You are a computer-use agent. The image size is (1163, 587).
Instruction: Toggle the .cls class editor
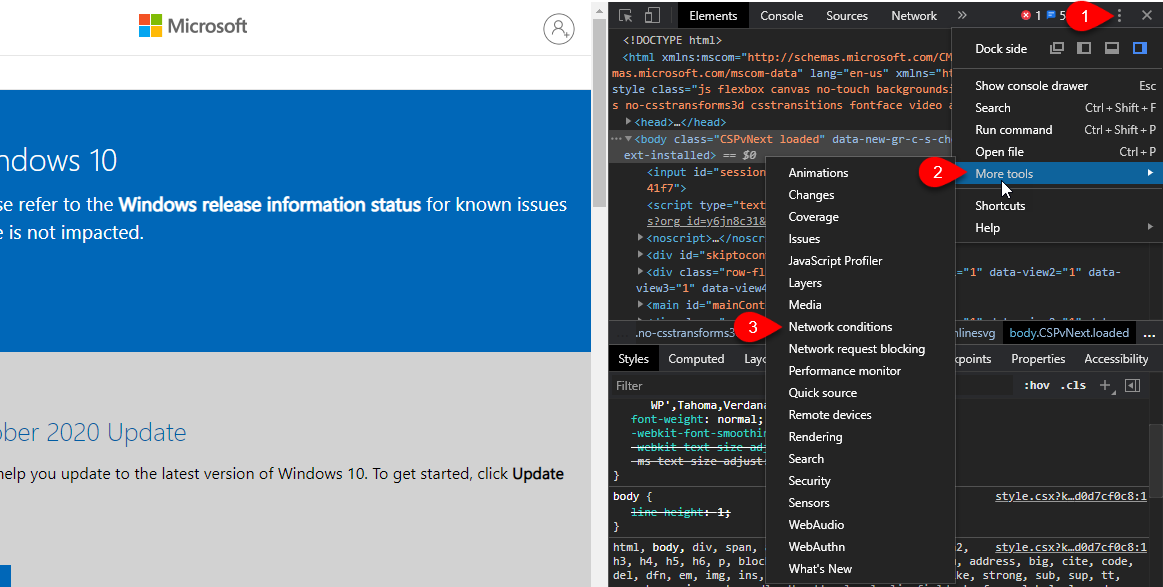pyautogui.click(x=1073, y=385)
